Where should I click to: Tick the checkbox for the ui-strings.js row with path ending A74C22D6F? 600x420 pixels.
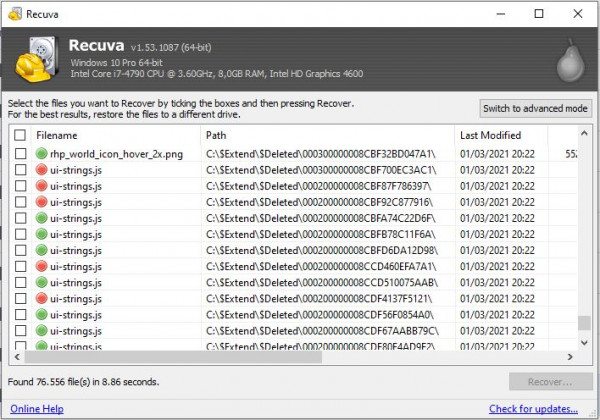click(21, 218)
